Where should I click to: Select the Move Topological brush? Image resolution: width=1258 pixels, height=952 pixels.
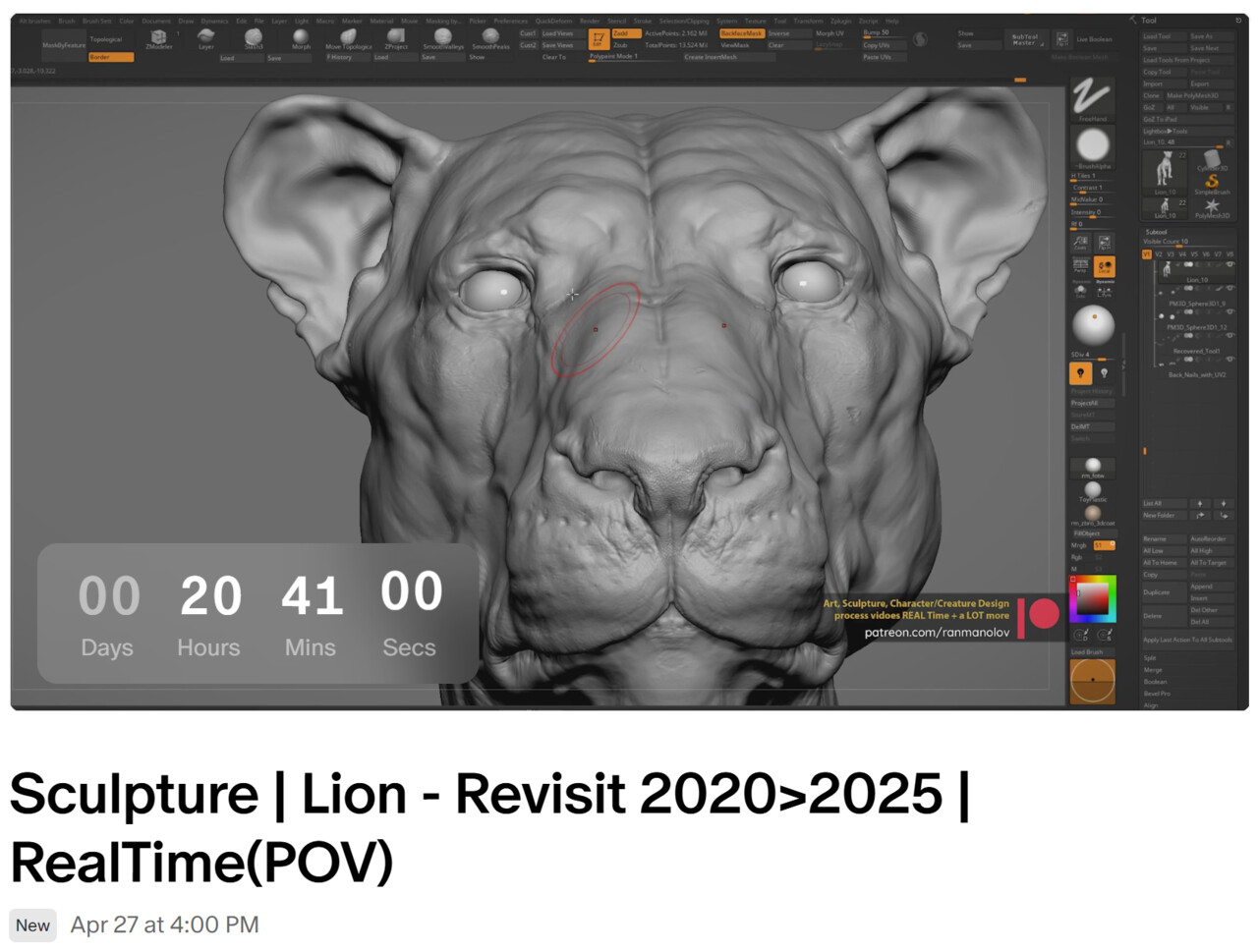[x=349, y=39]
